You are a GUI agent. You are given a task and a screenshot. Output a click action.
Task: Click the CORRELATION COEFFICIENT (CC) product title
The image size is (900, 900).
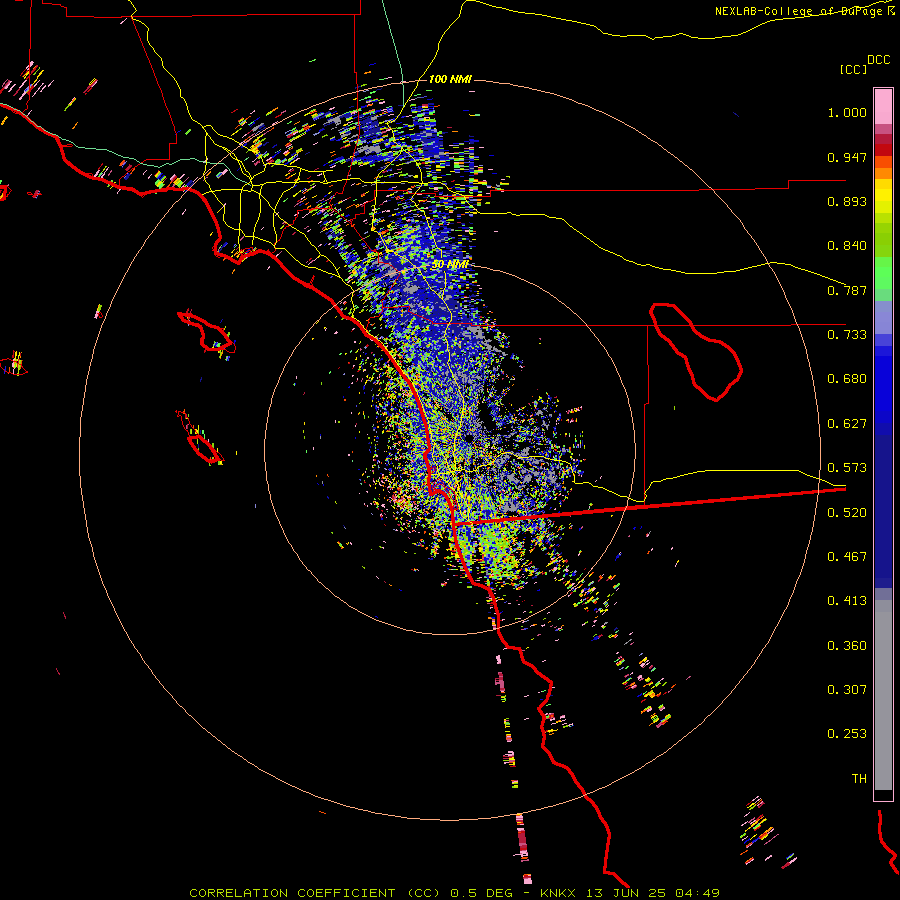point(315,893)
